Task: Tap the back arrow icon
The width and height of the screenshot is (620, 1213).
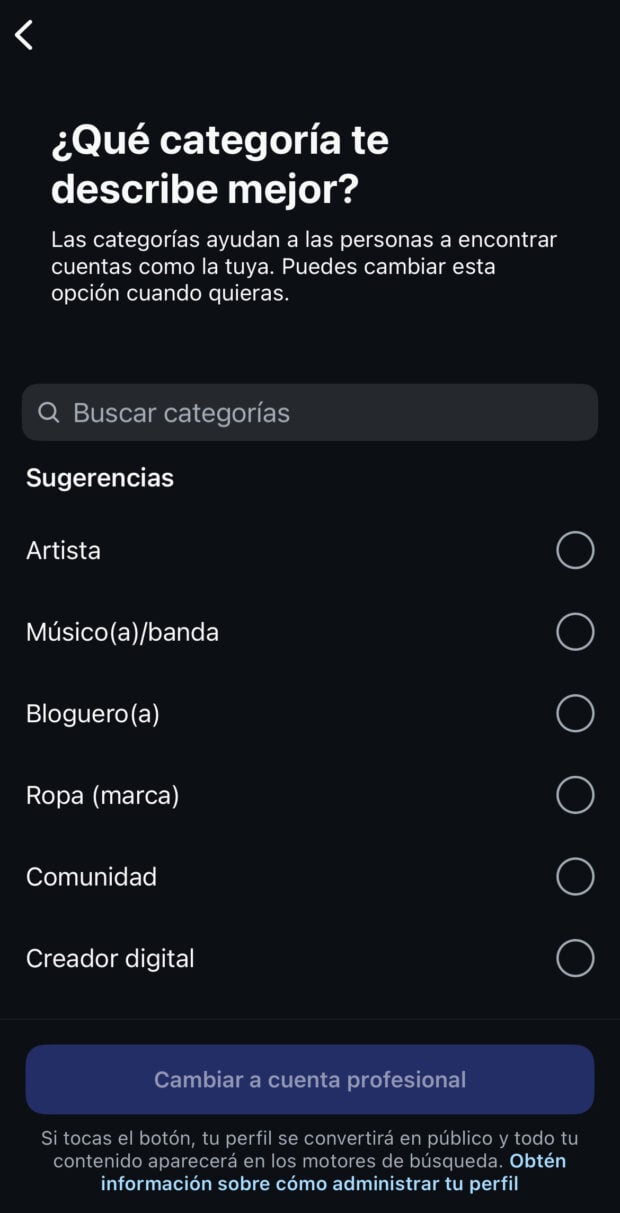Action: [x=25, y=35]
